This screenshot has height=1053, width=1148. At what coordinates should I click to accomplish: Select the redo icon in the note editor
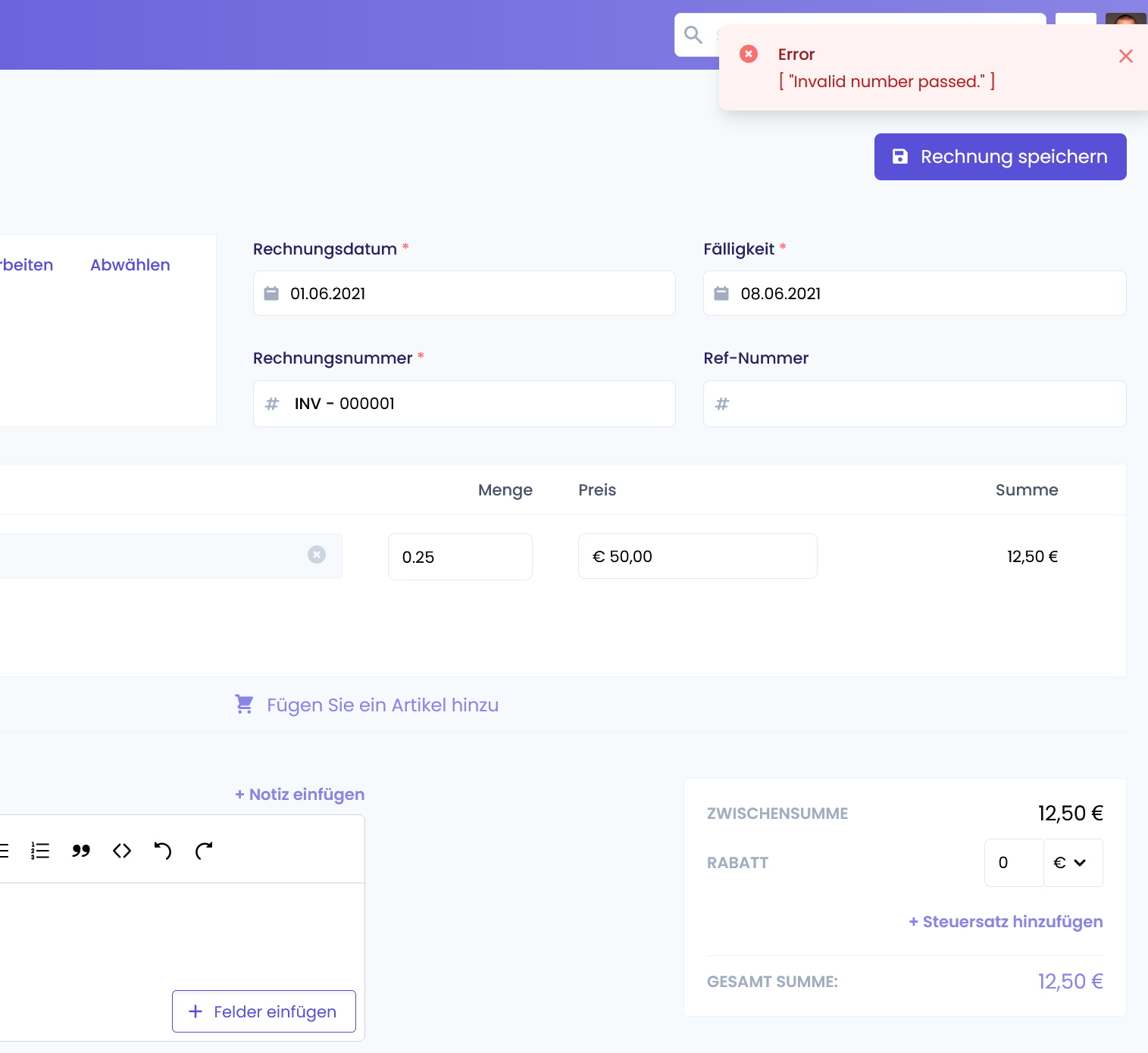point(203,851)
